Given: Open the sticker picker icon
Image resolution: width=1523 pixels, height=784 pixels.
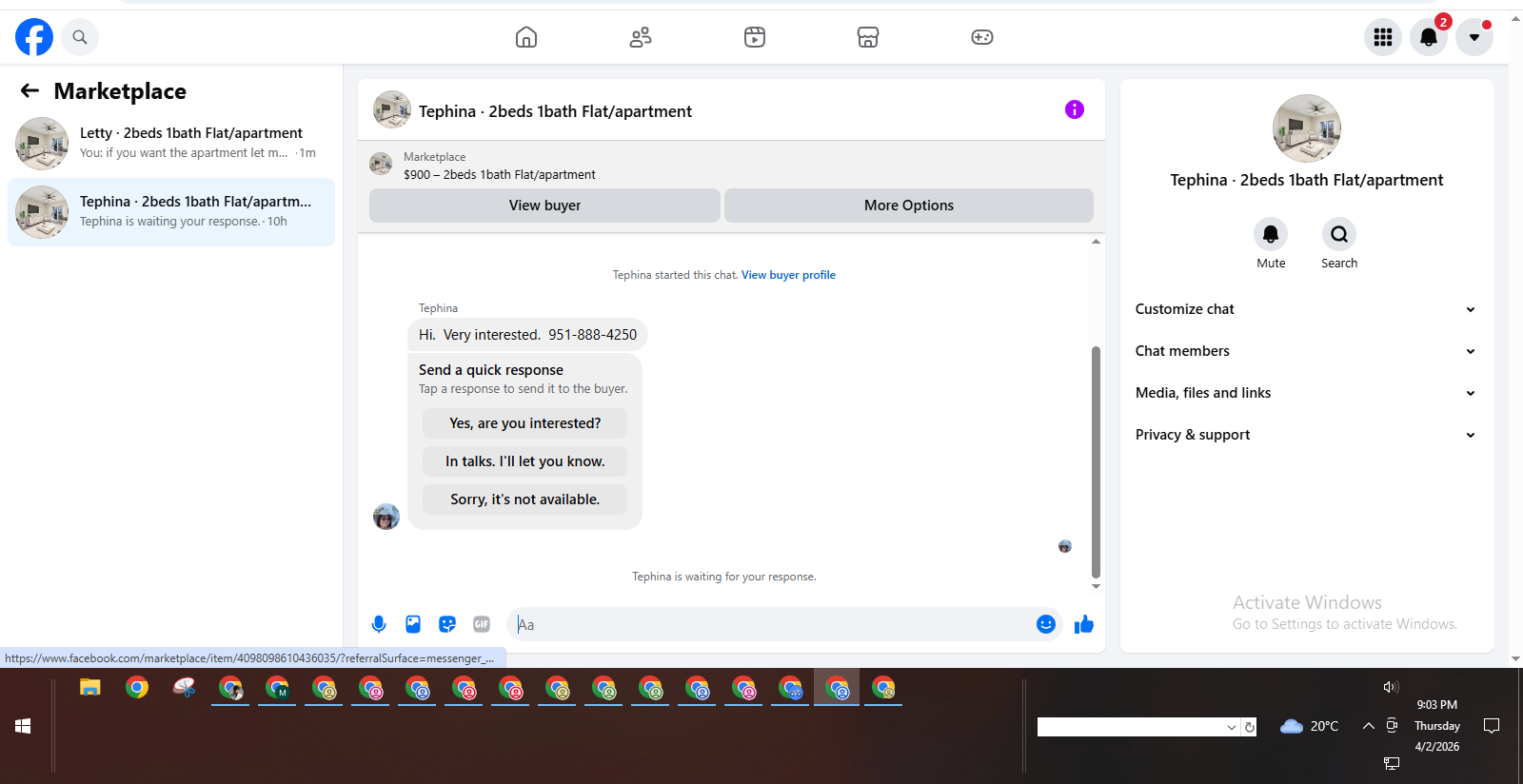Looking at the screenshot, I should pos(447,624).
